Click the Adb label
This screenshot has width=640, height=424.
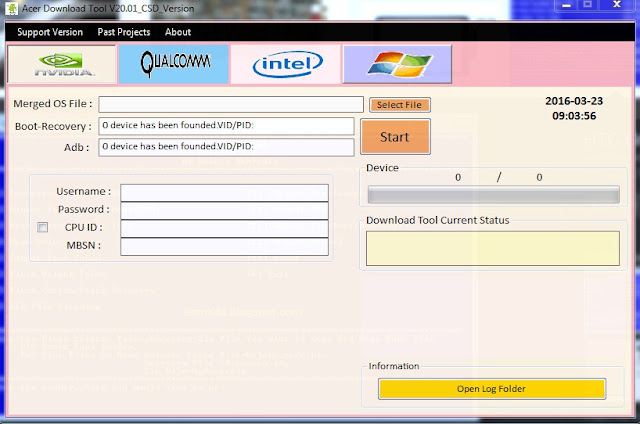(76, 147)
